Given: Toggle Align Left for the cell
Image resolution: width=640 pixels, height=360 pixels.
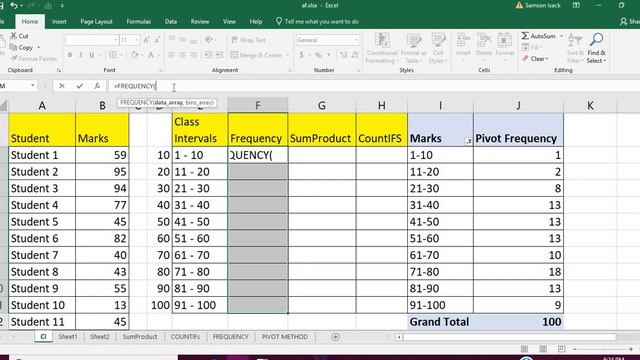Looking at the screenshot, I should [x=172, y=55].
